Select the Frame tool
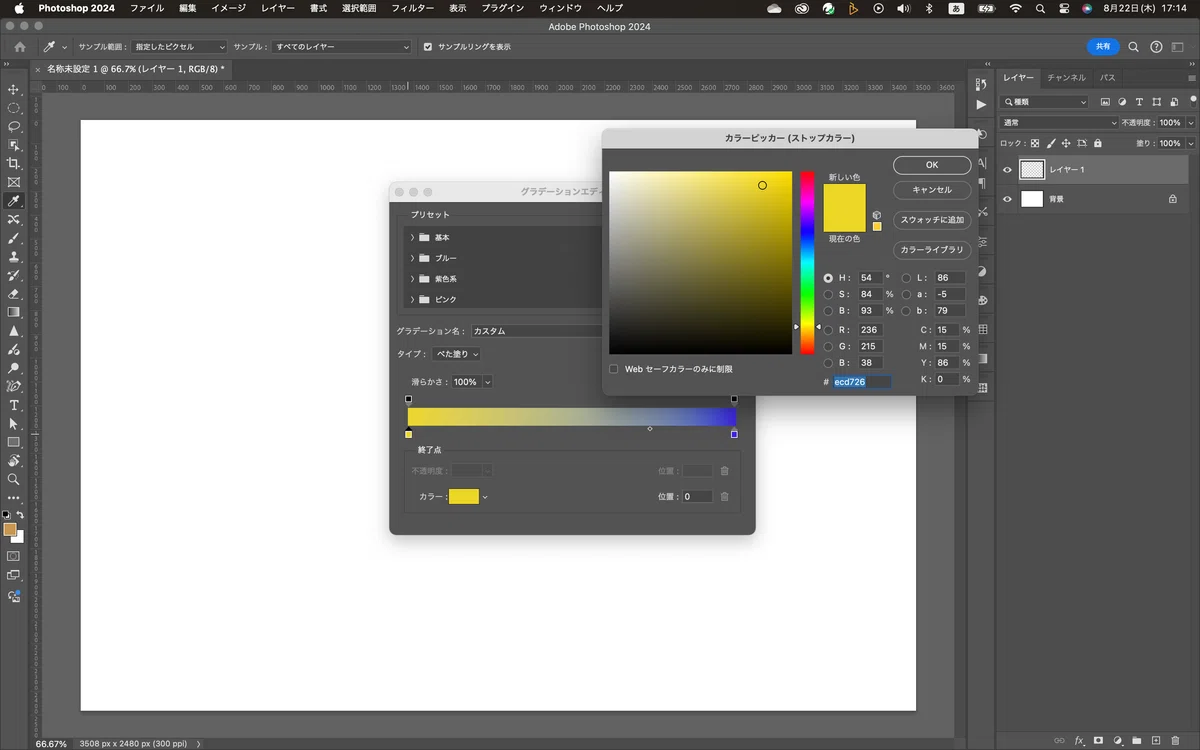1200x750 pixels. tap(14, 182)
